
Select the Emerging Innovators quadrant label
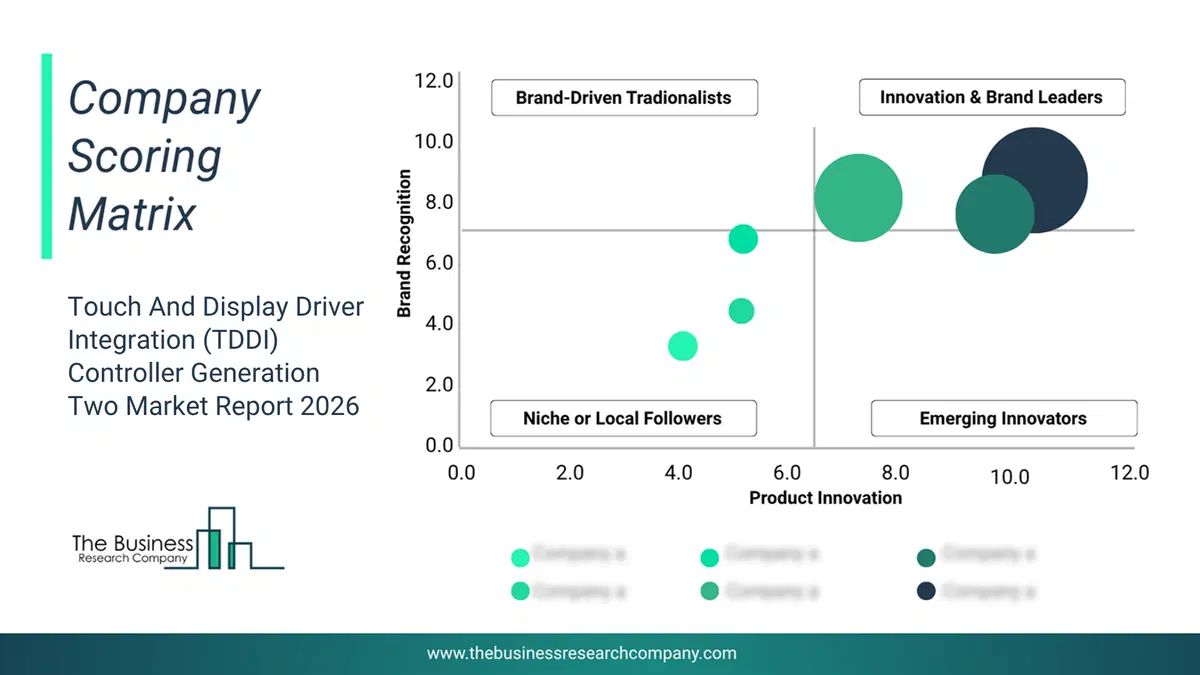pyautogui.click(x=1003, y=418)
